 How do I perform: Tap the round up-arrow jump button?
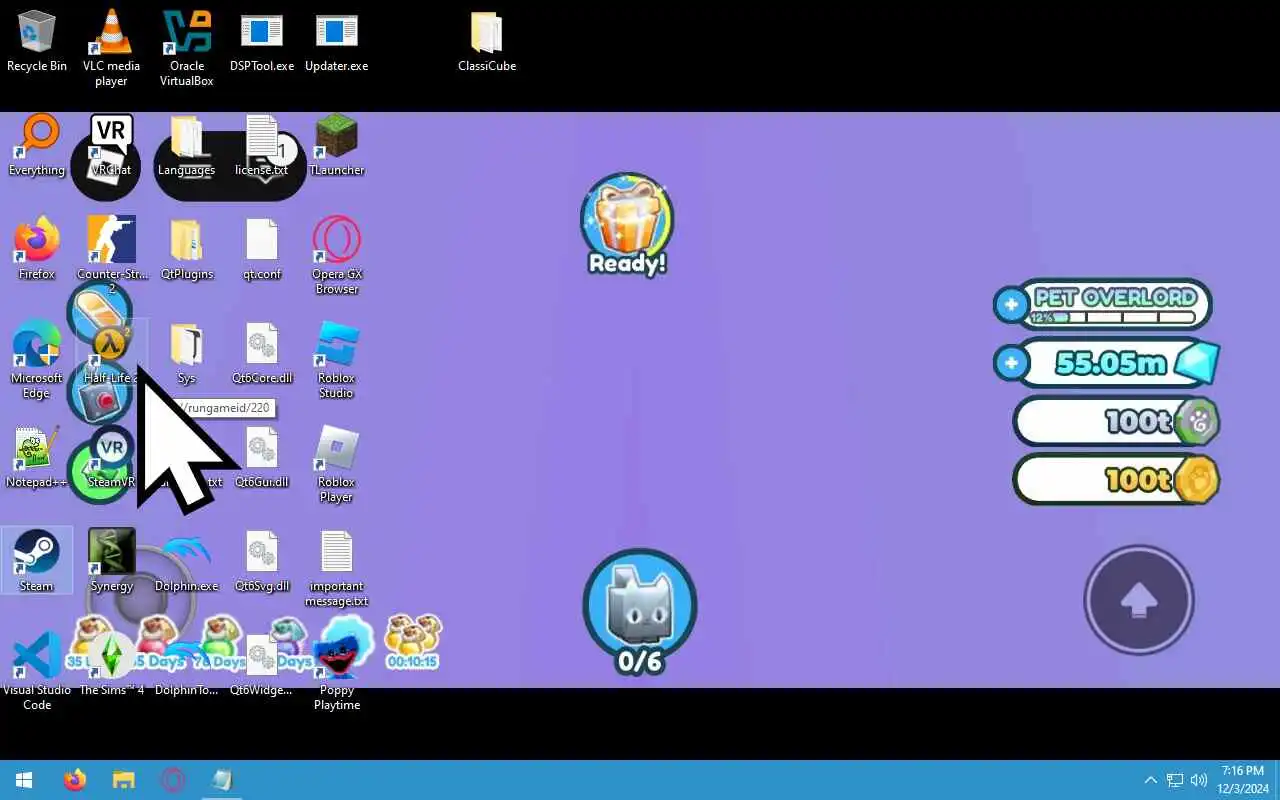coord(1139,600)
